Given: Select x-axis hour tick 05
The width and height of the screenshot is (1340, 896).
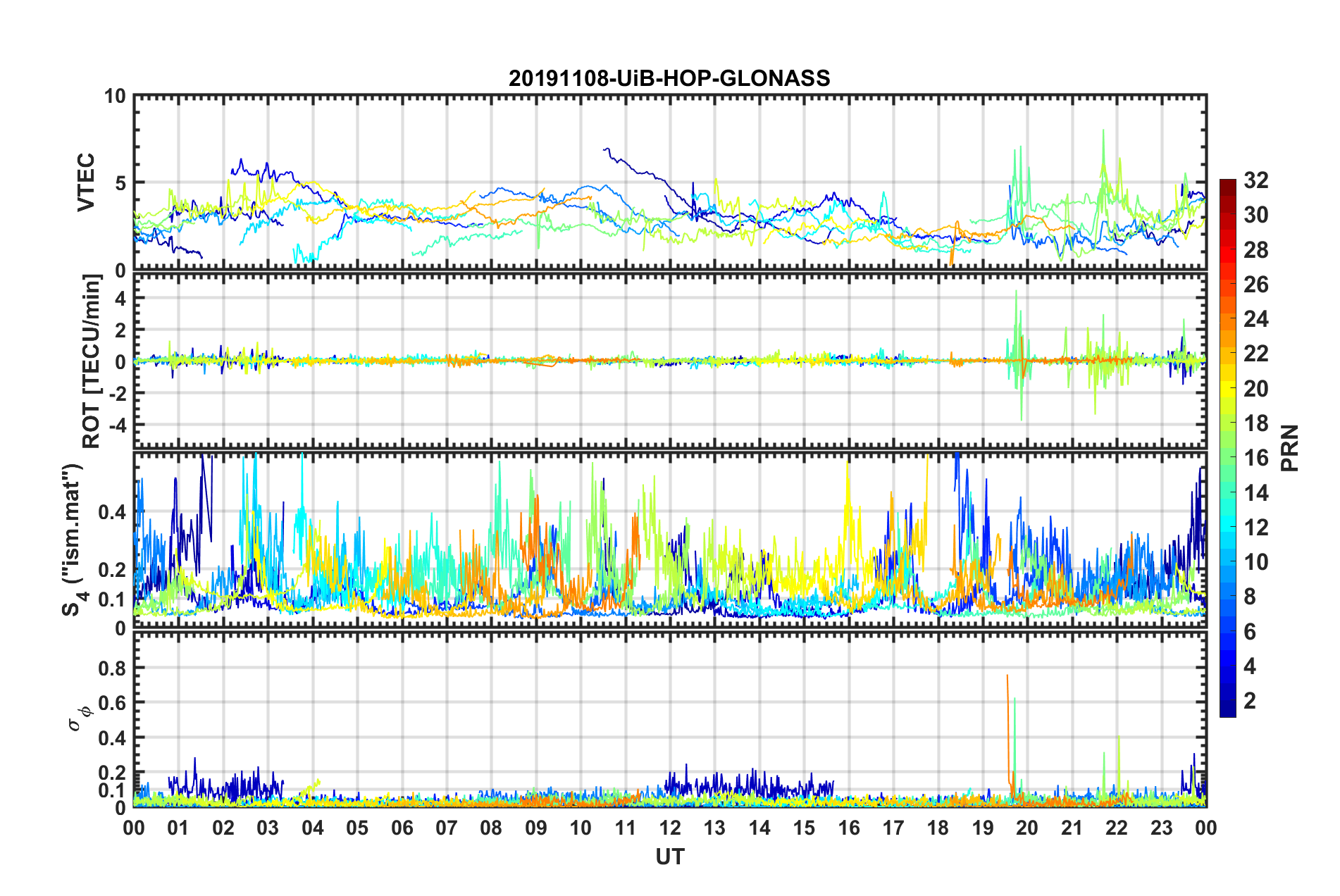Looking at the screenshot, I should click(357, 828).
